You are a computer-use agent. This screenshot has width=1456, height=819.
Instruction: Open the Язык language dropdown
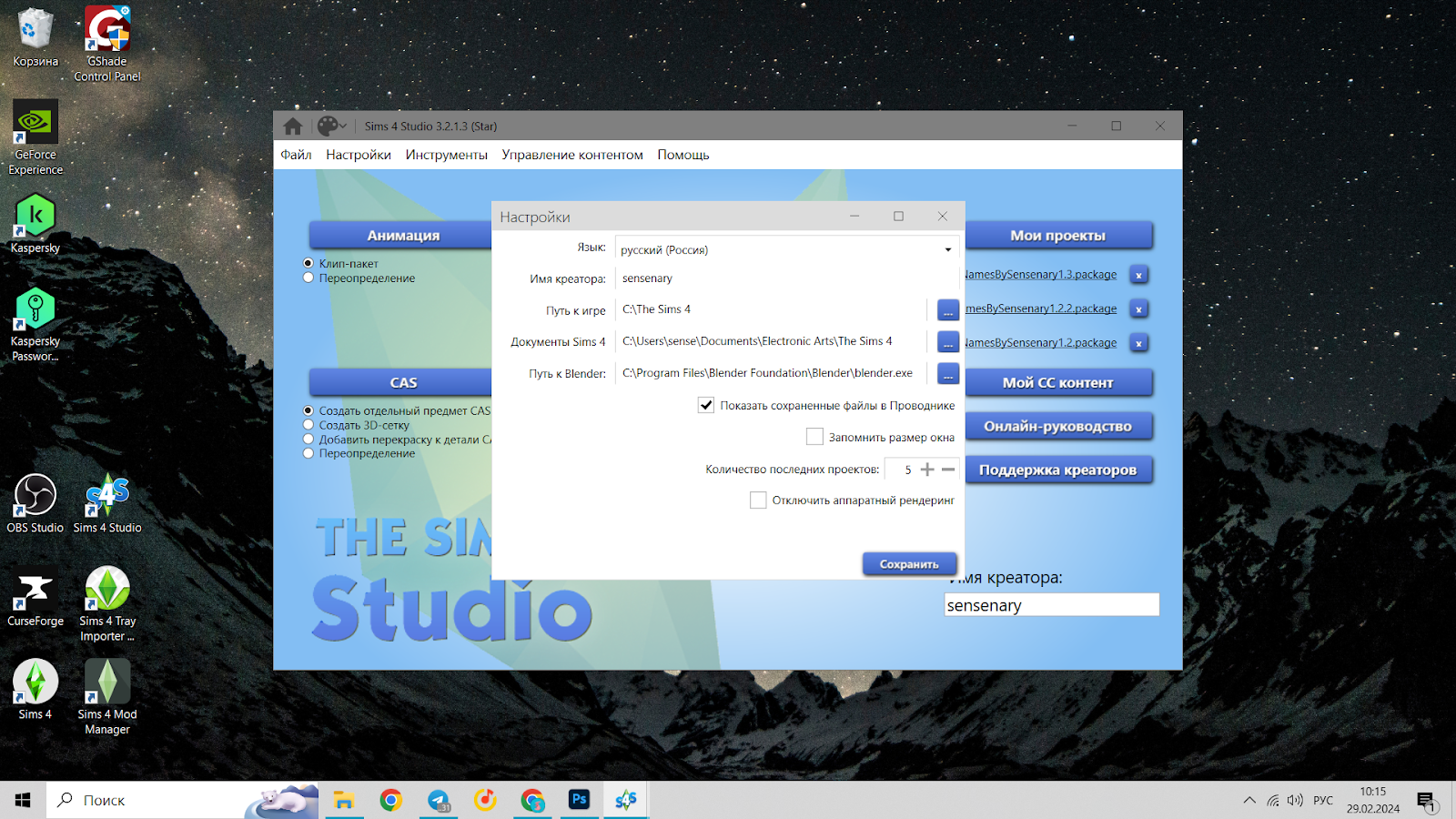point(787,249)
